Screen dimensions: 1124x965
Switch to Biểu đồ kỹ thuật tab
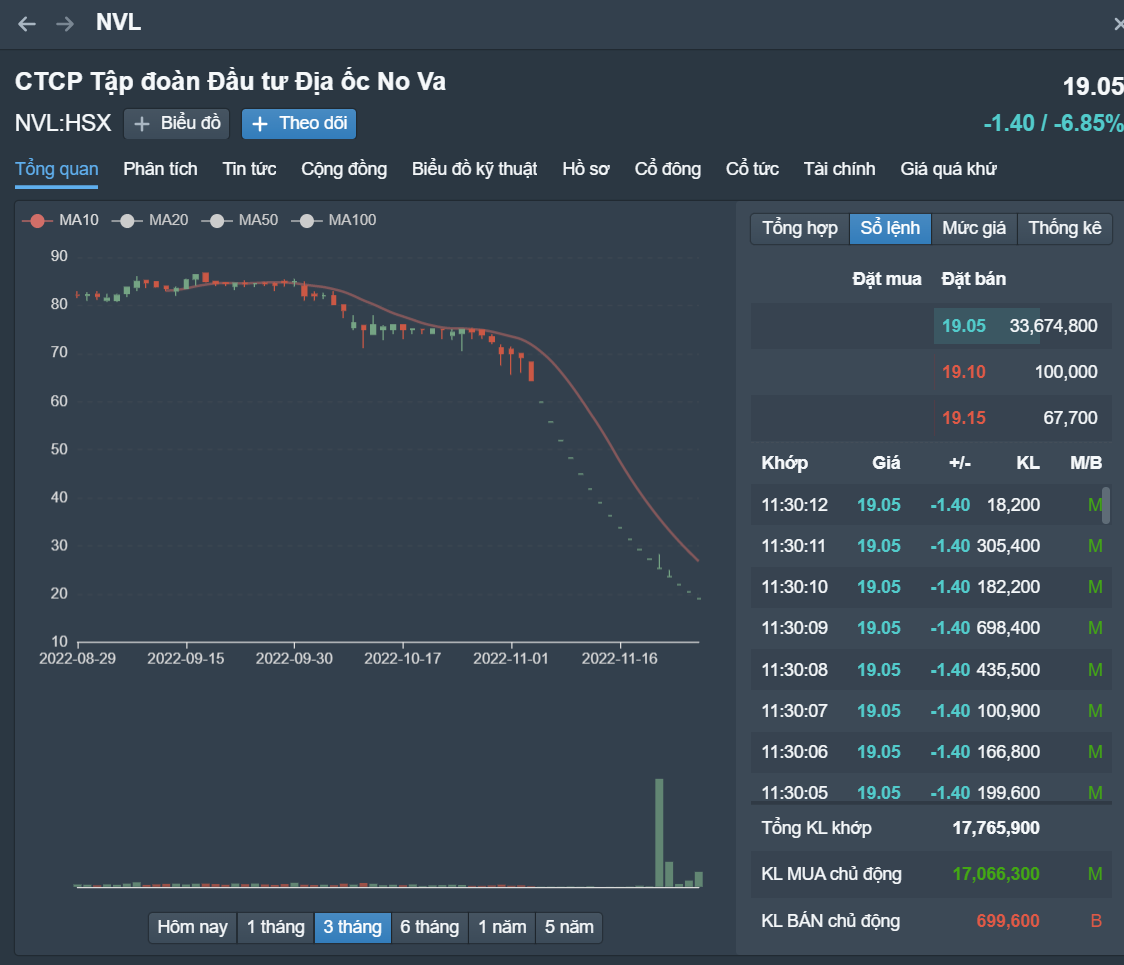pyautogui.click(x=474, y=169)
